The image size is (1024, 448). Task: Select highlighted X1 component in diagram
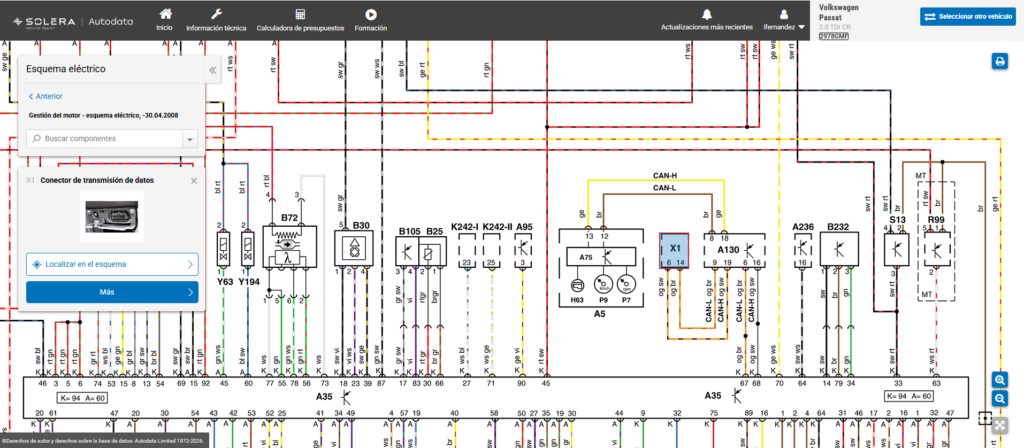674,250
